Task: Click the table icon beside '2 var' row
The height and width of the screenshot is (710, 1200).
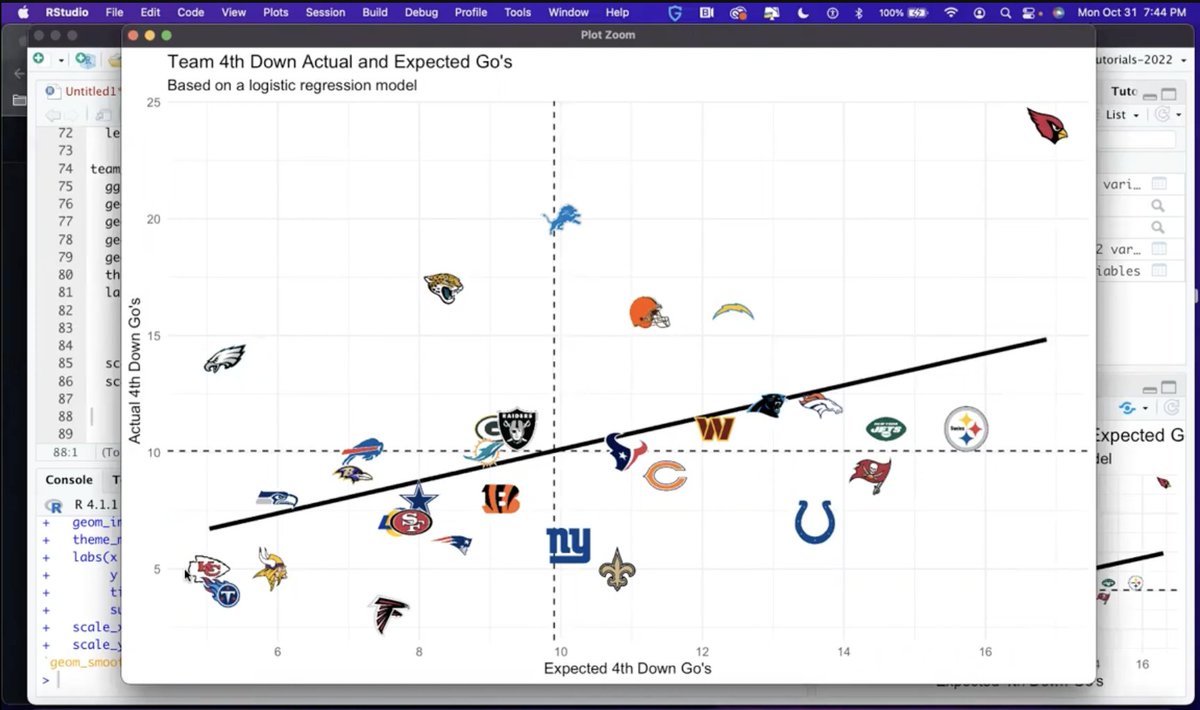Action: (x=1159, y=249)
